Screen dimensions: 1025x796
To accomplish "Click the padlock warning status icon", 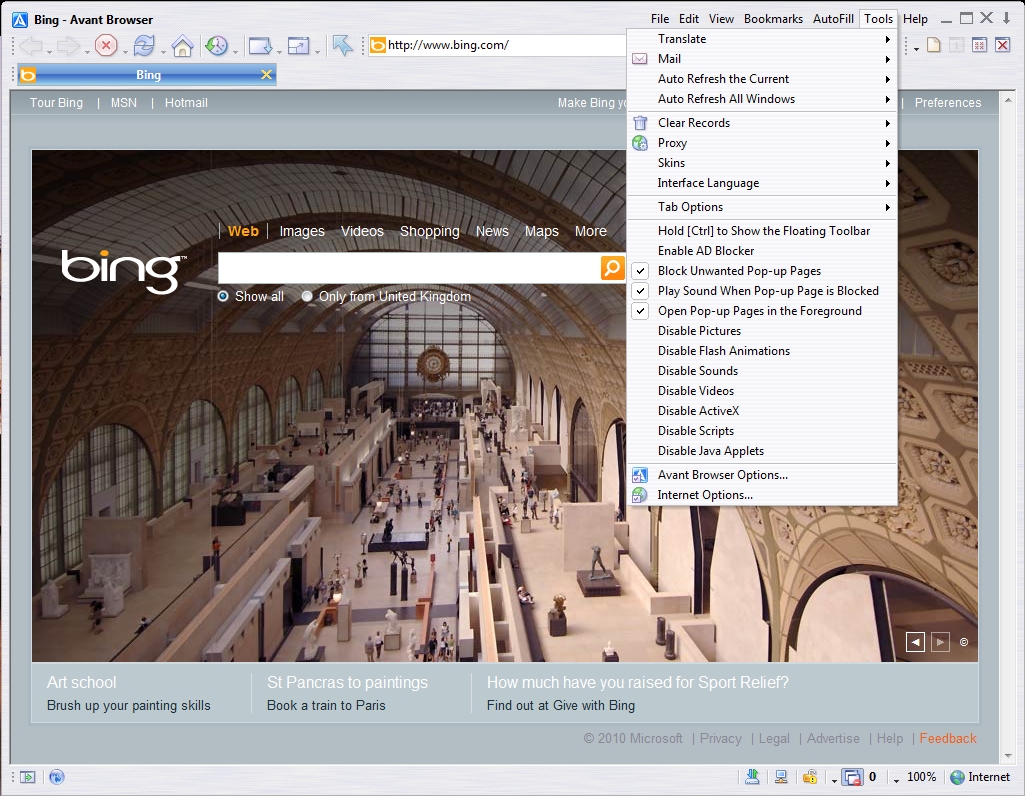I will [x=810, y=776].
